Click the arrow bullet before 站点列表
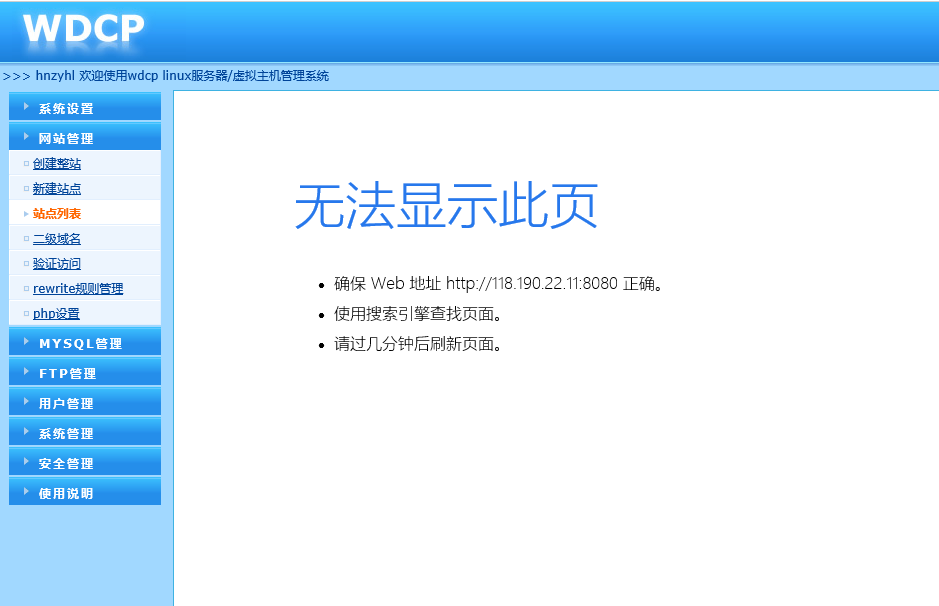939x606 pixels. point(26,214)
